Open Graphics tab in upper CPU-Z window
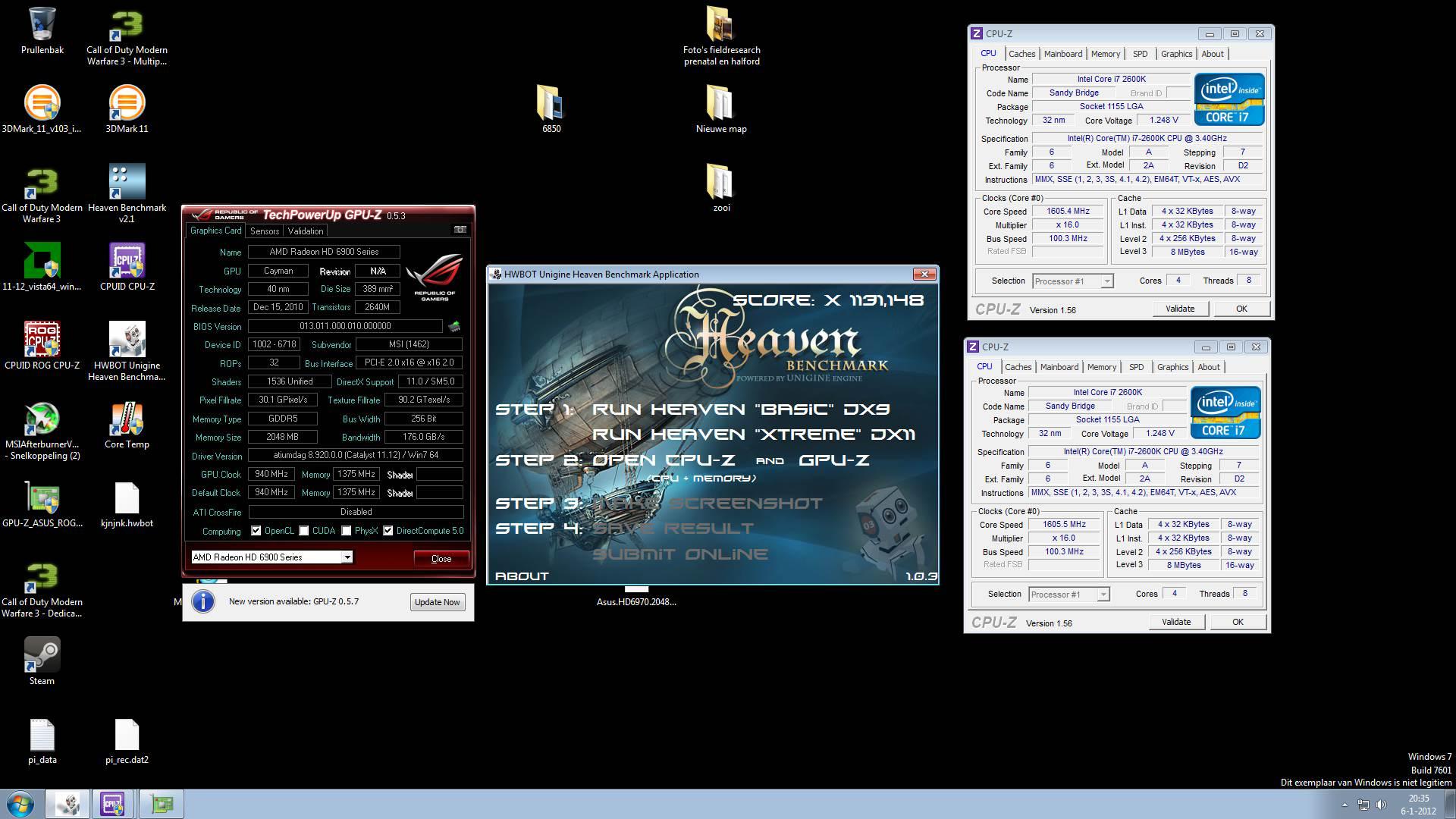The image size is (1456, 819). click(1176, 54)
